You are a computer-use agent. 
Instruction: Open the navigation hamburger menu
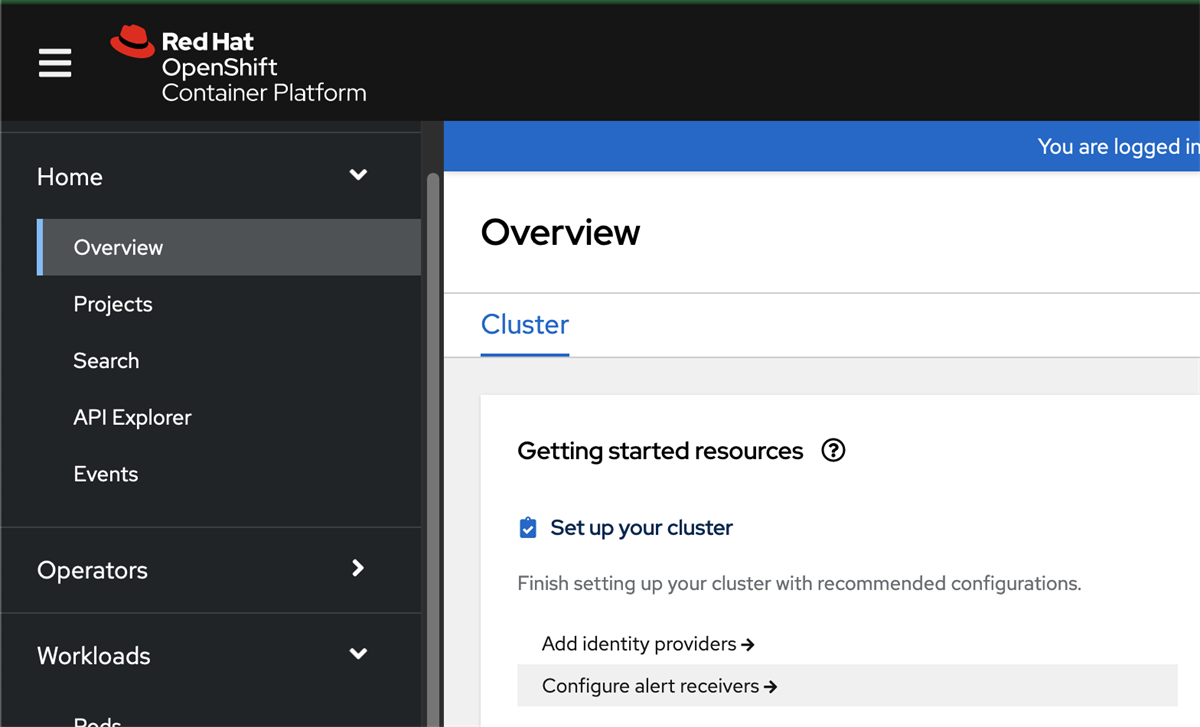pos(55,62)
